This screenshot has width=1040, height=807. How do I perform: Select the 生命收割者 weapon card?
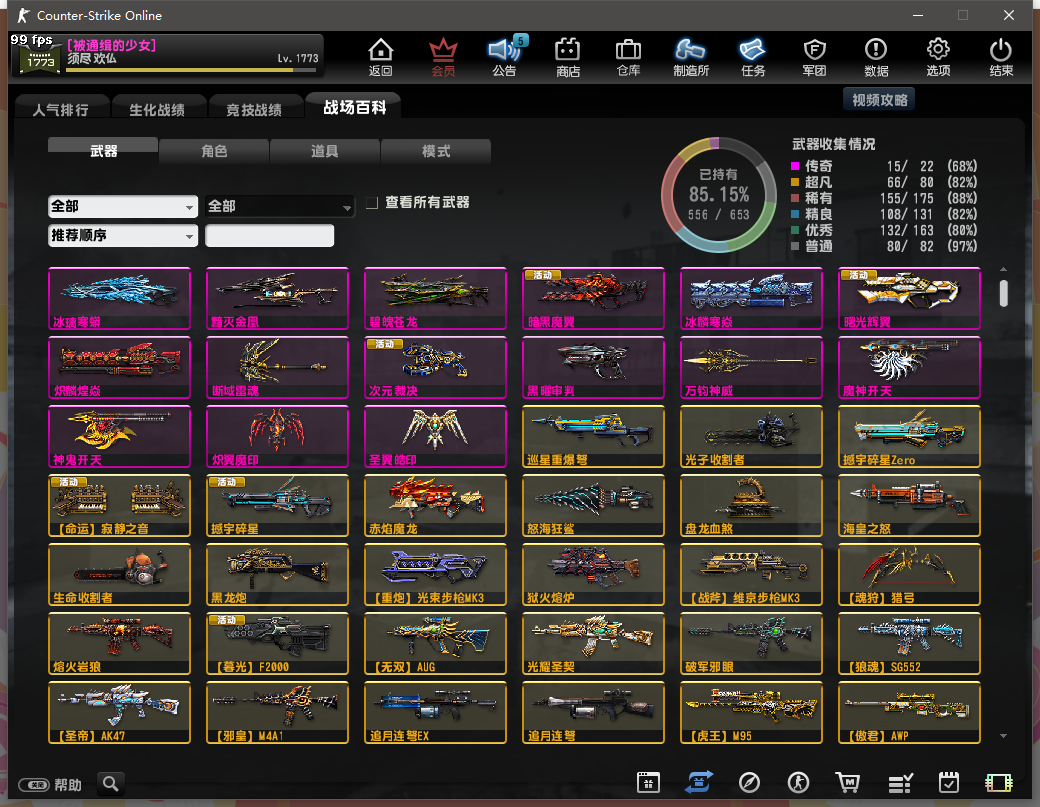119,574
